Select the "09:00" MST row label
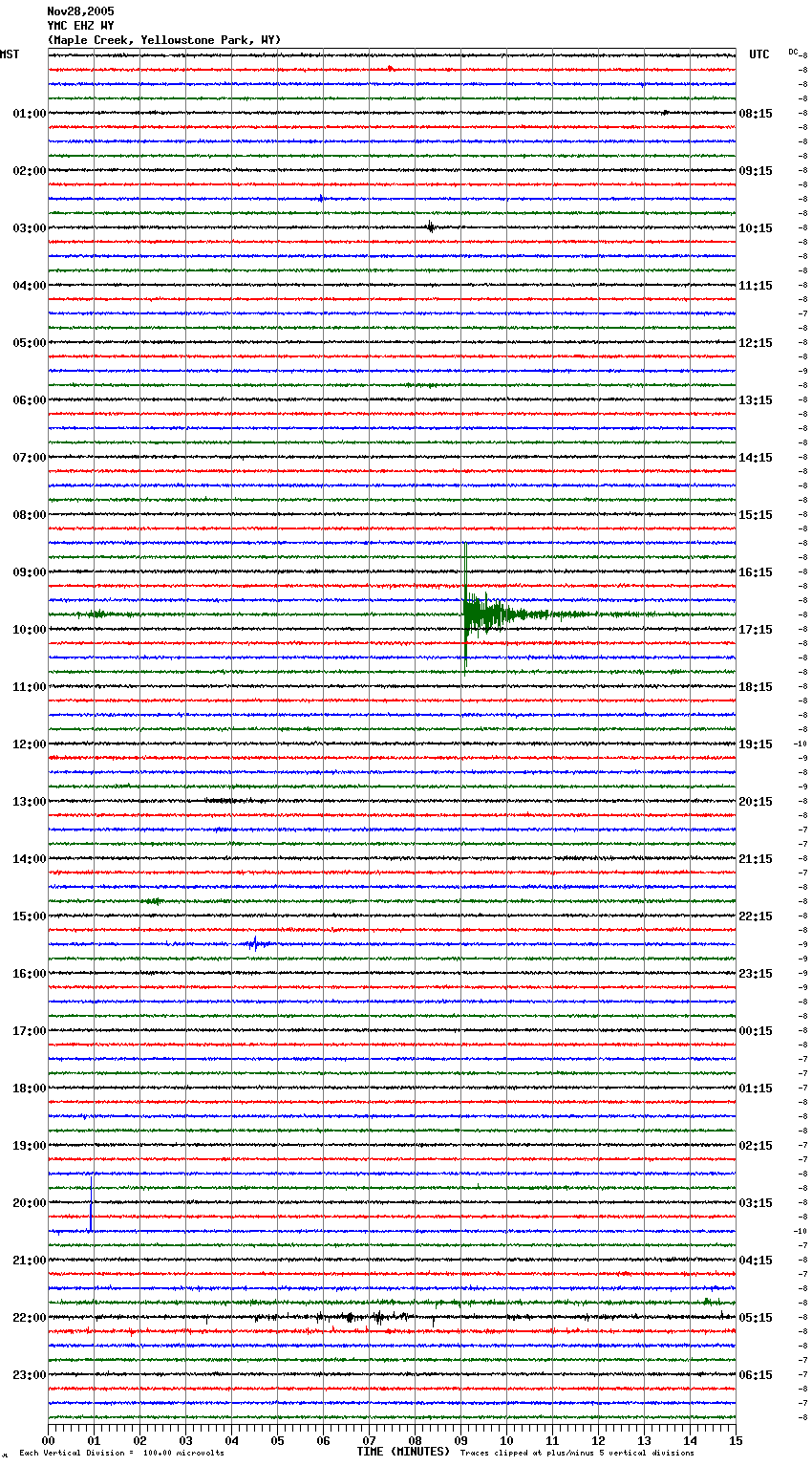This screenshot has height=1466, width=812. [x=30, y=572]
